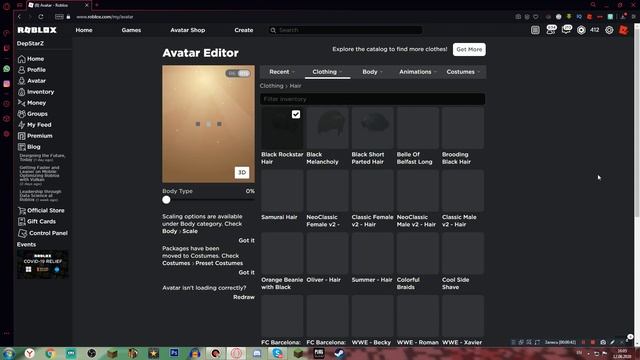Expand the Clothing dropdown tab
The image size is (640, 360).
(327, 72)
